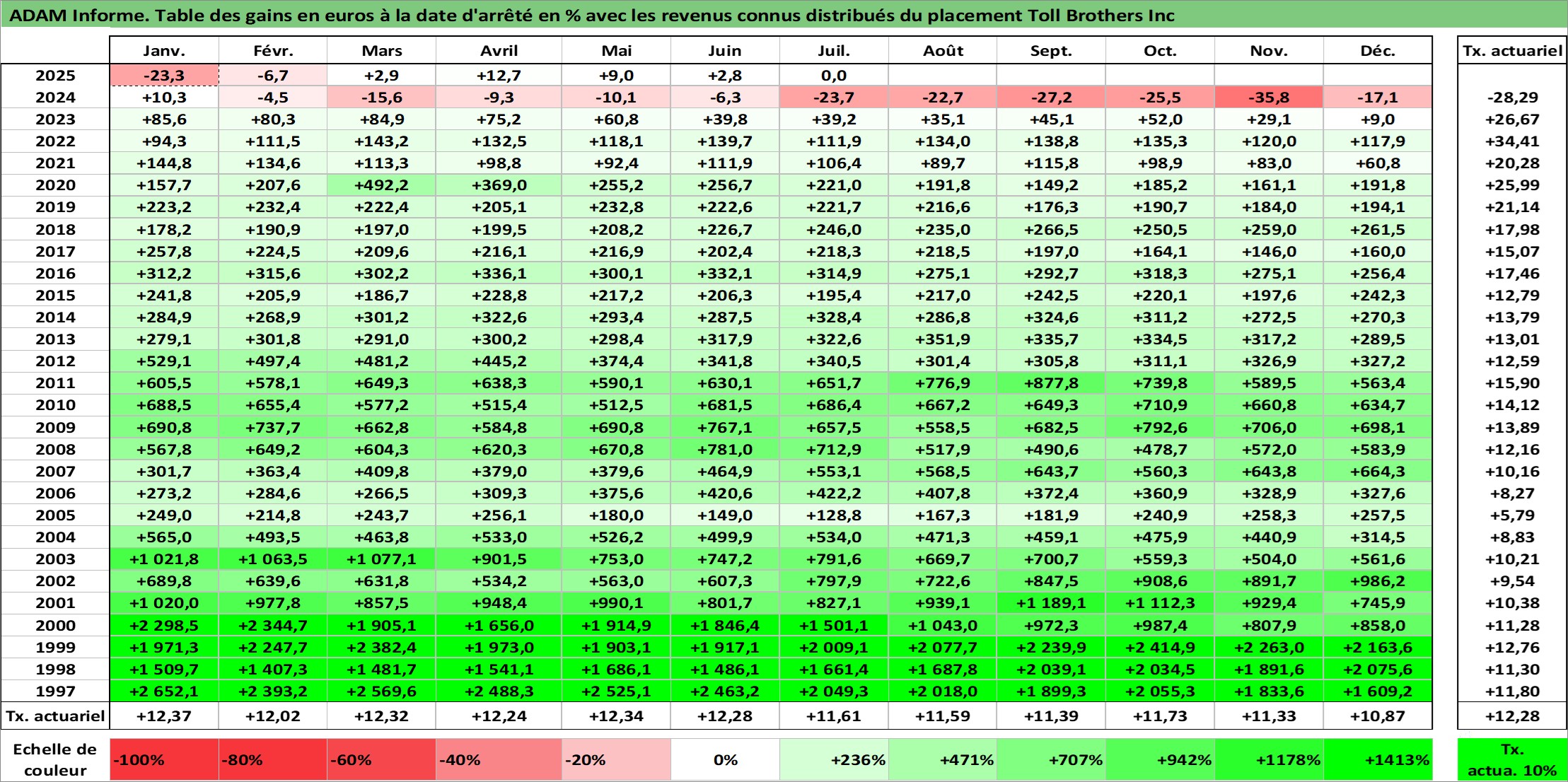Click cell +877,8 in the 2011 row
The height and width of the screenshot is (782, 1568).
coord(1051,383)
